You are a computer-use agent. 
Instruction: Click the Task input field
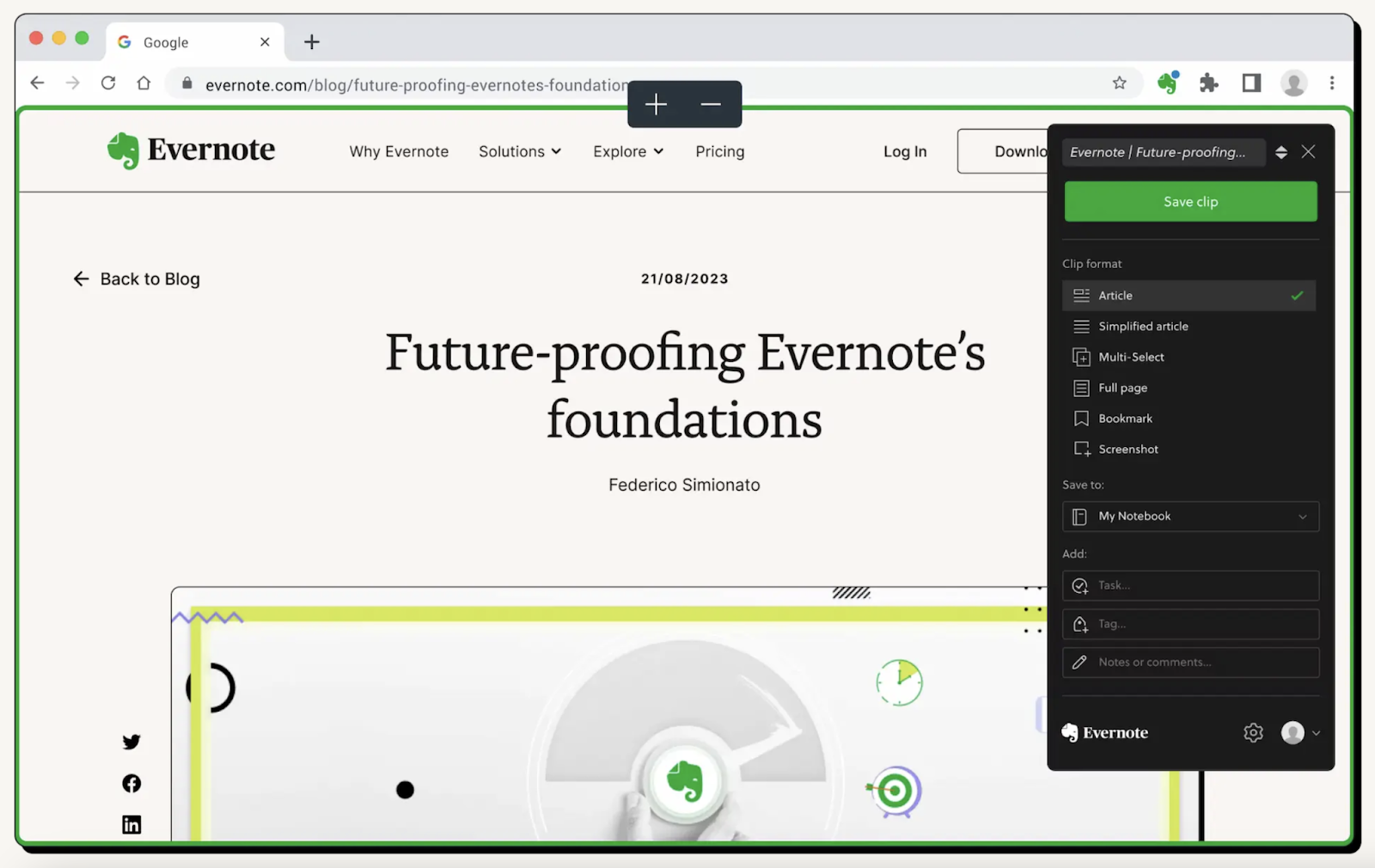tap(1190, 585)
